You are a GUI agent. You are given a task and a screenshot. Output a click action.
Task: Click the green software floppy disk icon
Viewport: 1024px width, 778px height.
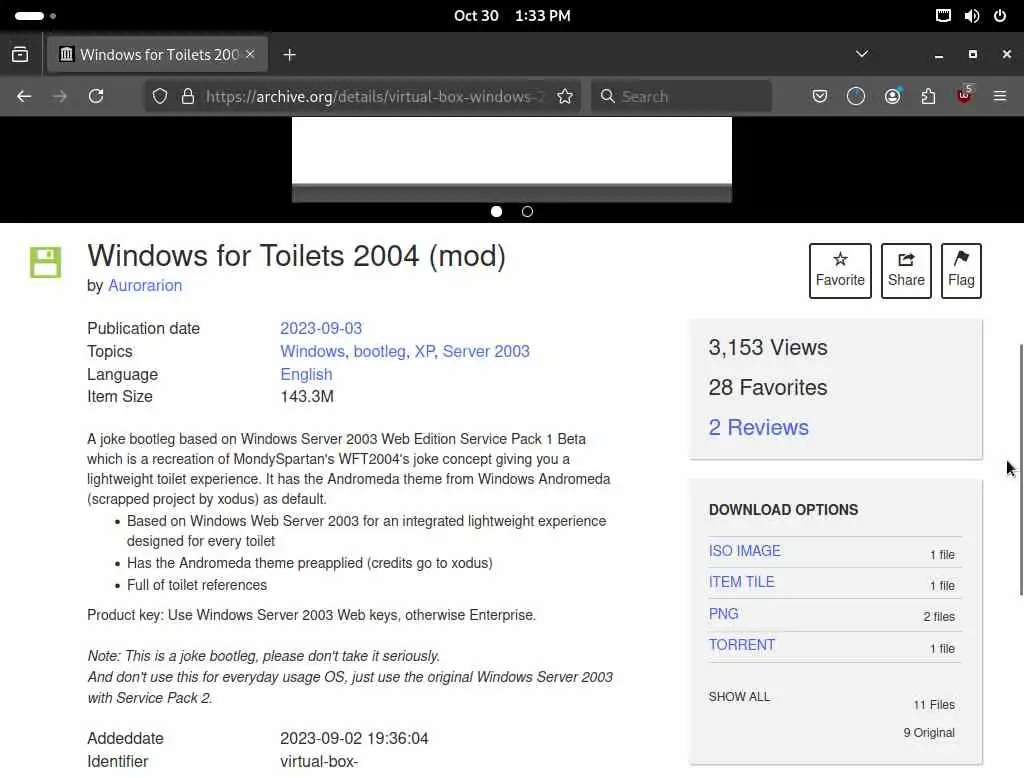(x=45, y=262)
